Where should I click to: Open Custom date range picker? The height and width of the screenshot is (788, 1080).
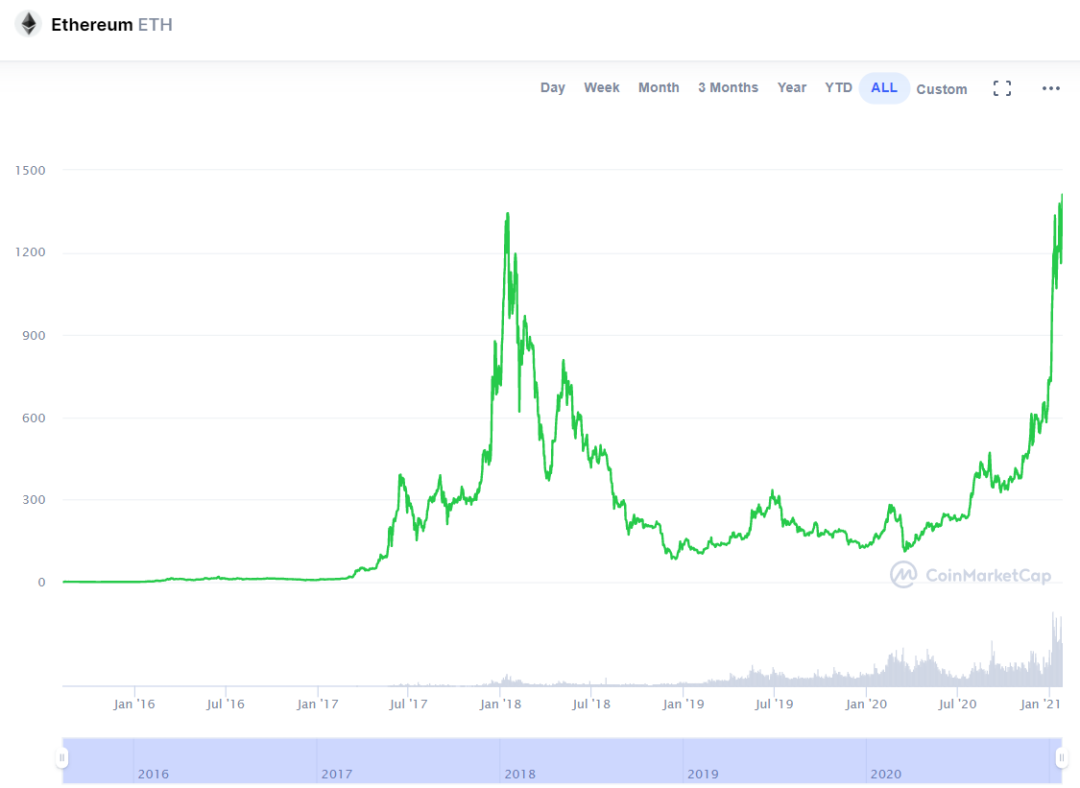click(942, 89)
